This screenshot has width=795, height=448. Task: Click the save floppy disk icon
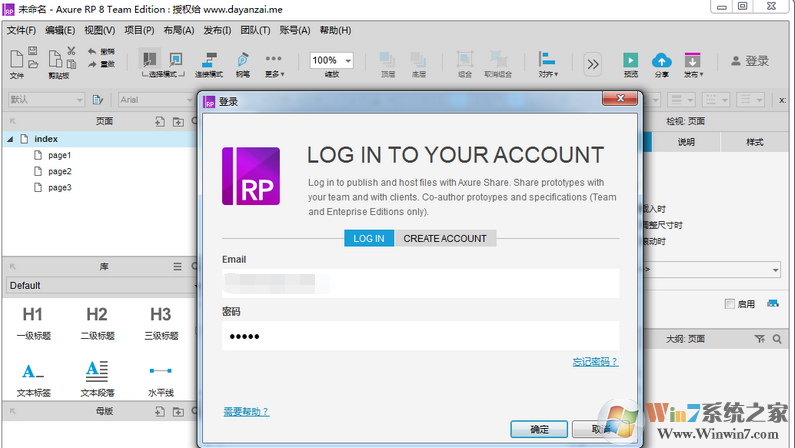coord(33,50)
